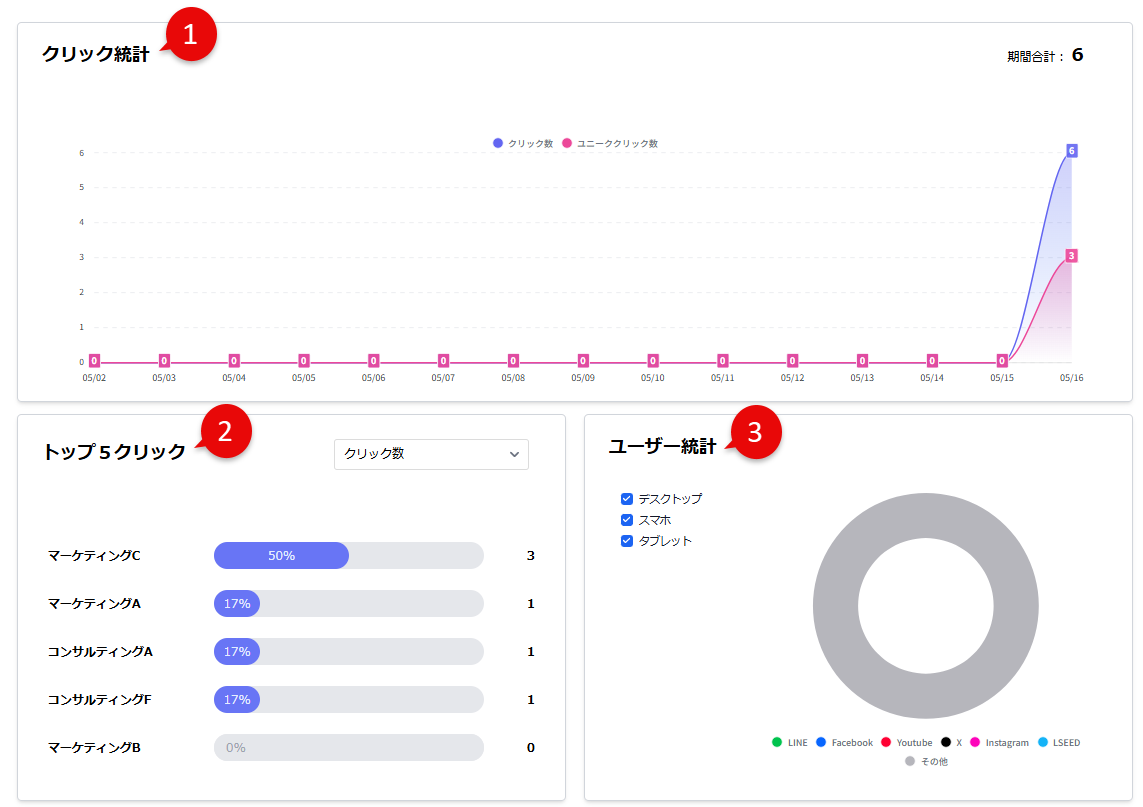Click the LINE legend icon
The width and height of the screenshot is (1143, 807).
[x=777, y=743]
